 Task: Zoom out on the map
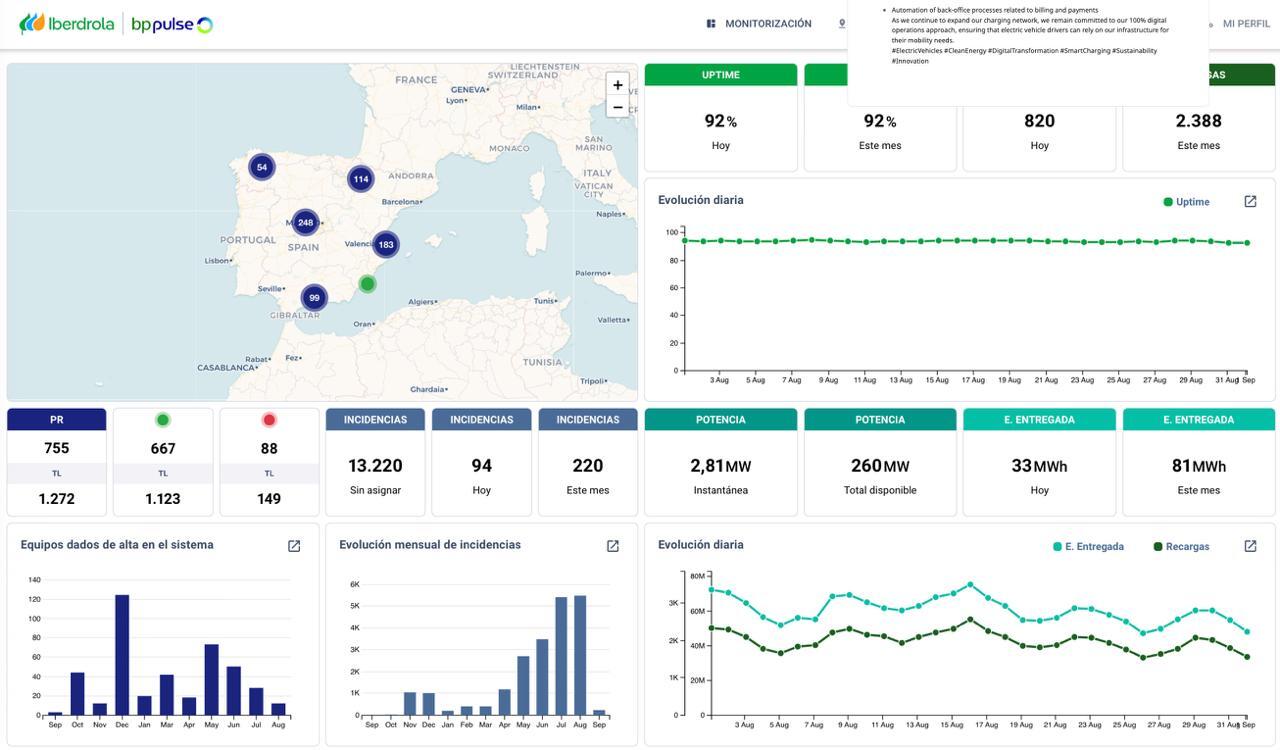pos(618,107)
